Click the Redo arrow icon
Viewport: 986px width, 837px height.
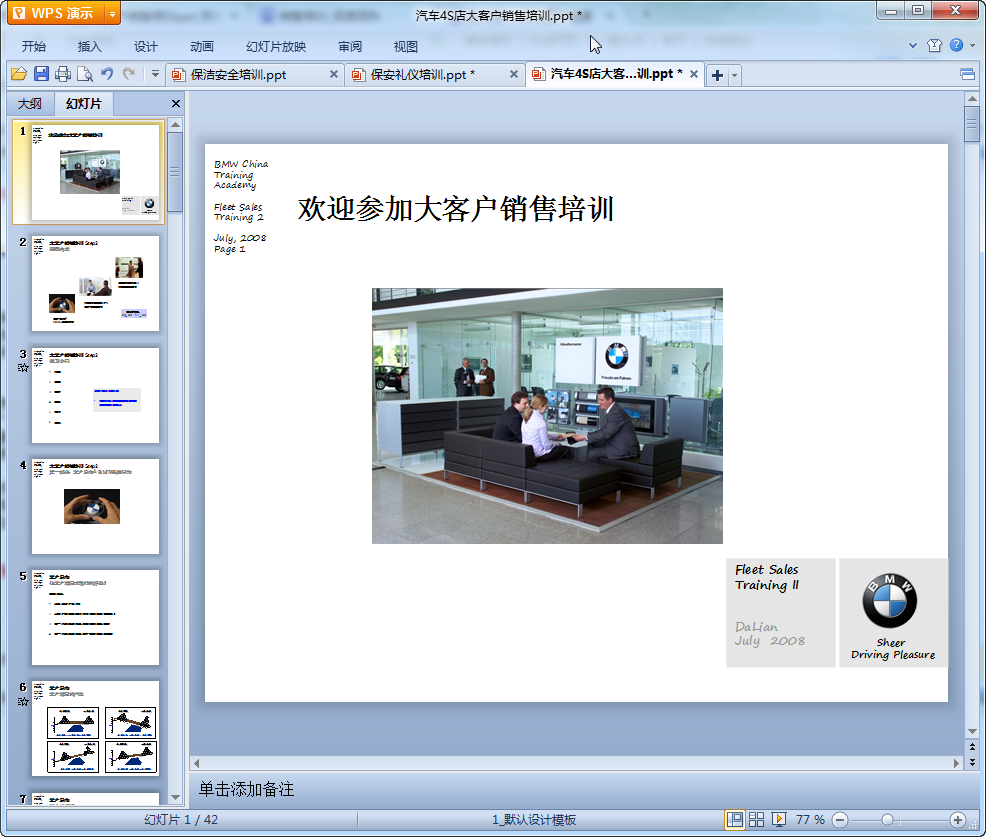pyautogui.click(x=129, y=74)
